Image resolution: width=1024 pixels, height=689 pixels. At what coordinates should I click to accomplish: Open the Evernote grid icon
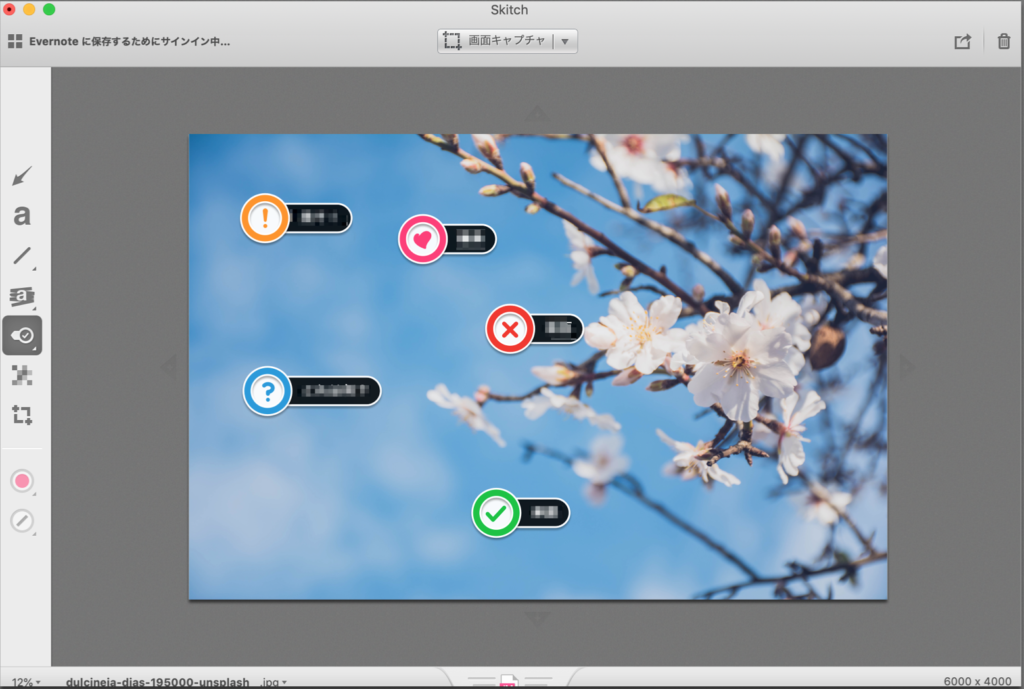[x=15, y=42]
